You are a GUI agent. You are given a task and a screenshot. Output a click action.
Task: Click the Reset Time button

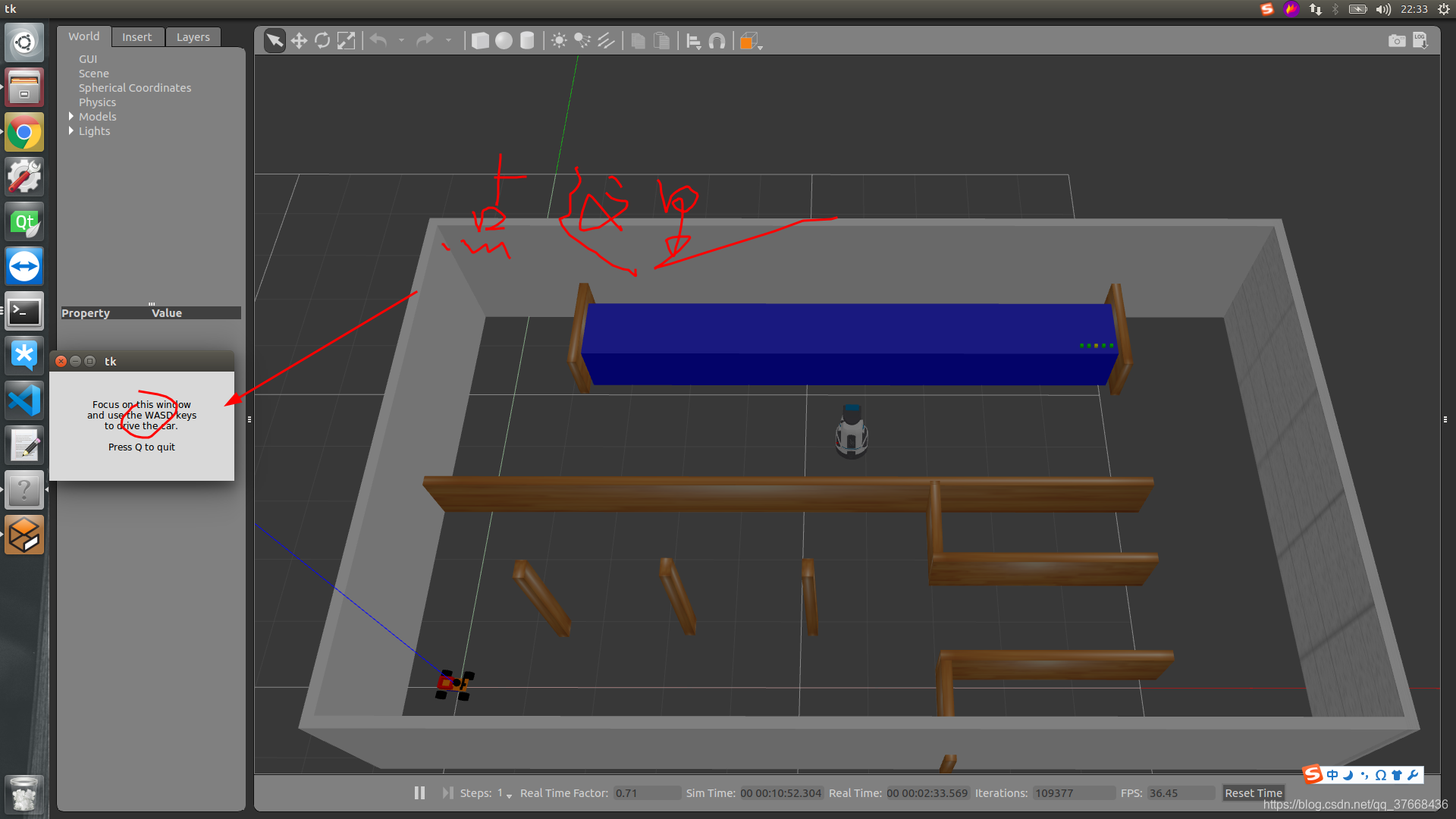[x=1253, y=793]
